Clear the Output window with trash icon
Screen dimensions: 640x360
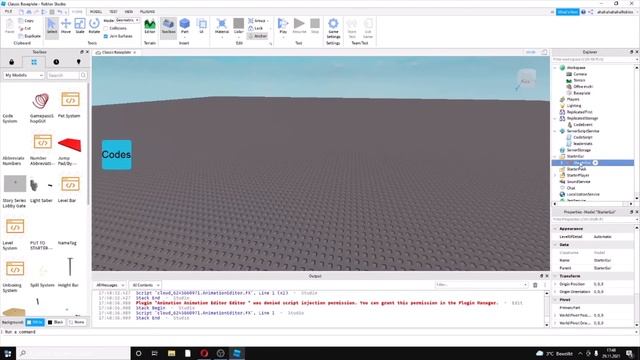(535, 285)
